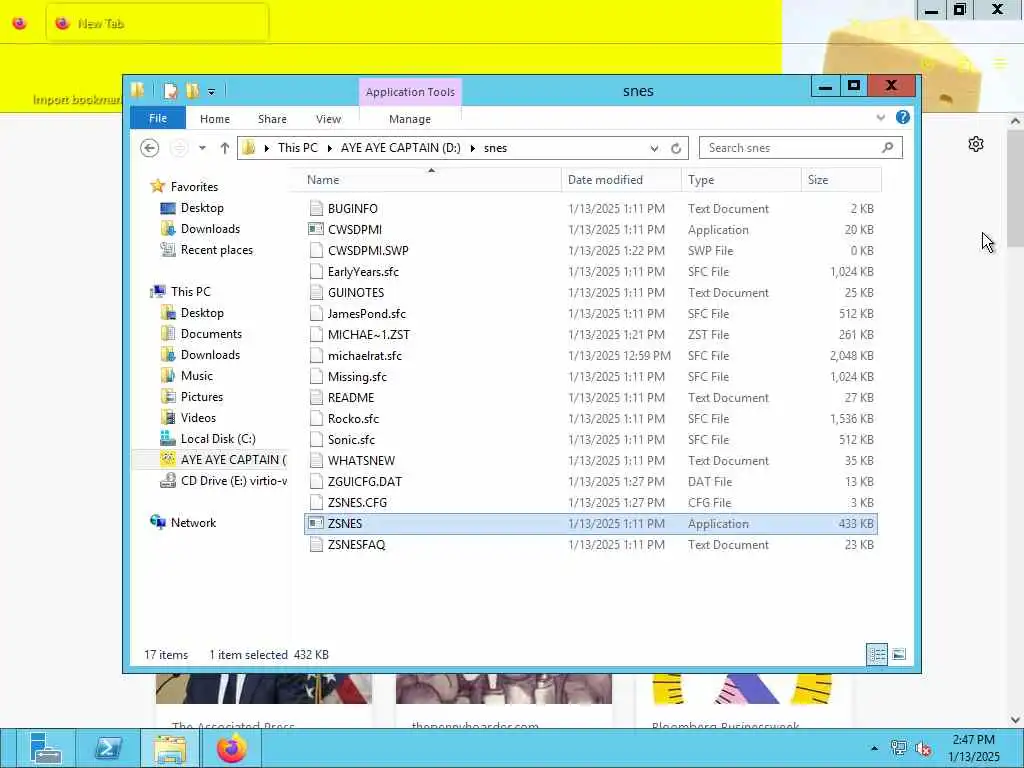Click the network tray icon
The width and height of the screenshot is (1024, 768).
tap(899, 748)
